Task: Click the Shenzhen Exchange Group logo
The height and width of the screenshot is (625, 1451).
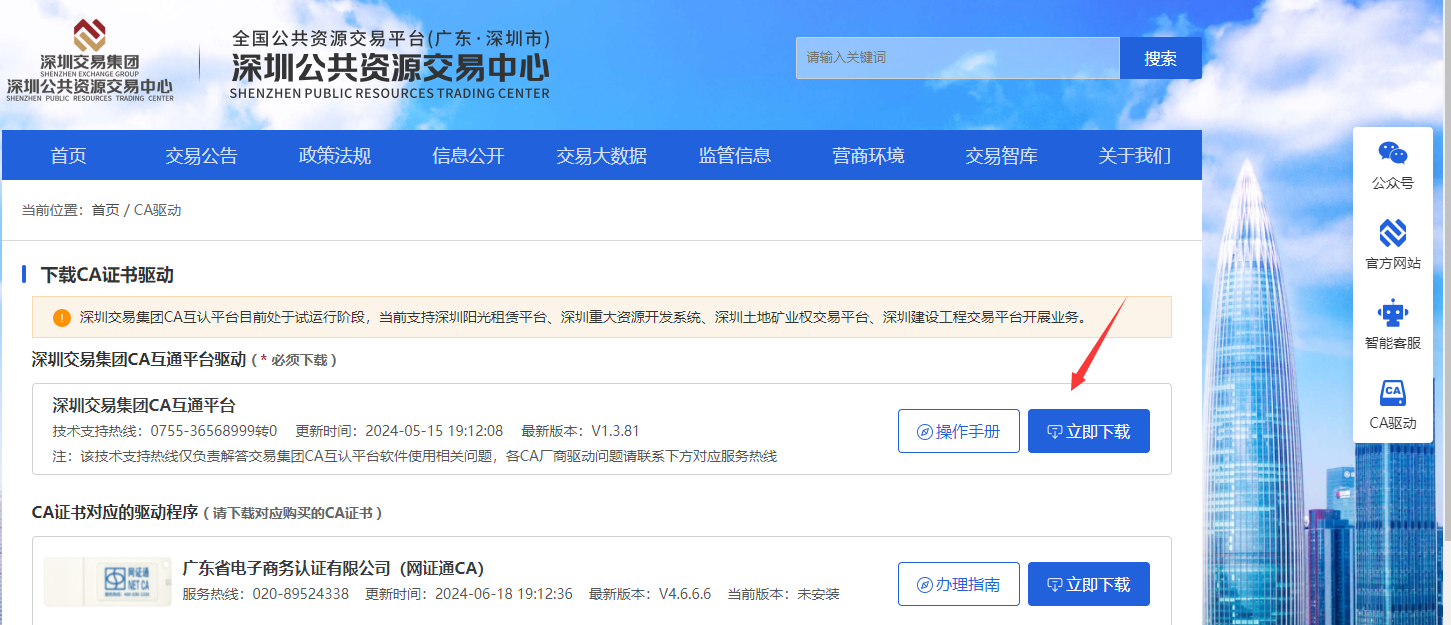Action: [90, 62]
